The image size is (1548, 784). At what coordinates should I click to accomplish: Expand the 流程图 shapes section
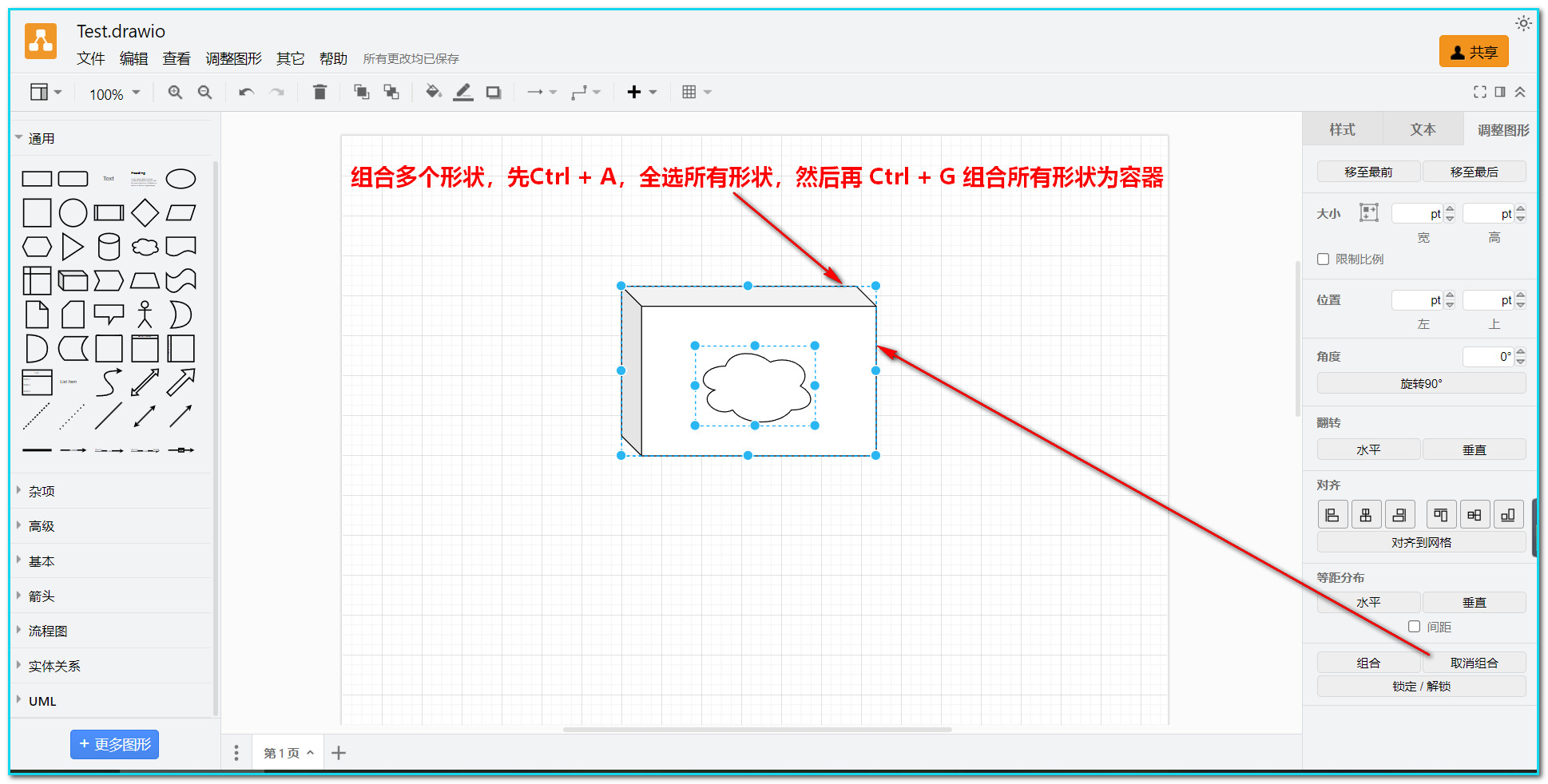[x=112, y=631]
